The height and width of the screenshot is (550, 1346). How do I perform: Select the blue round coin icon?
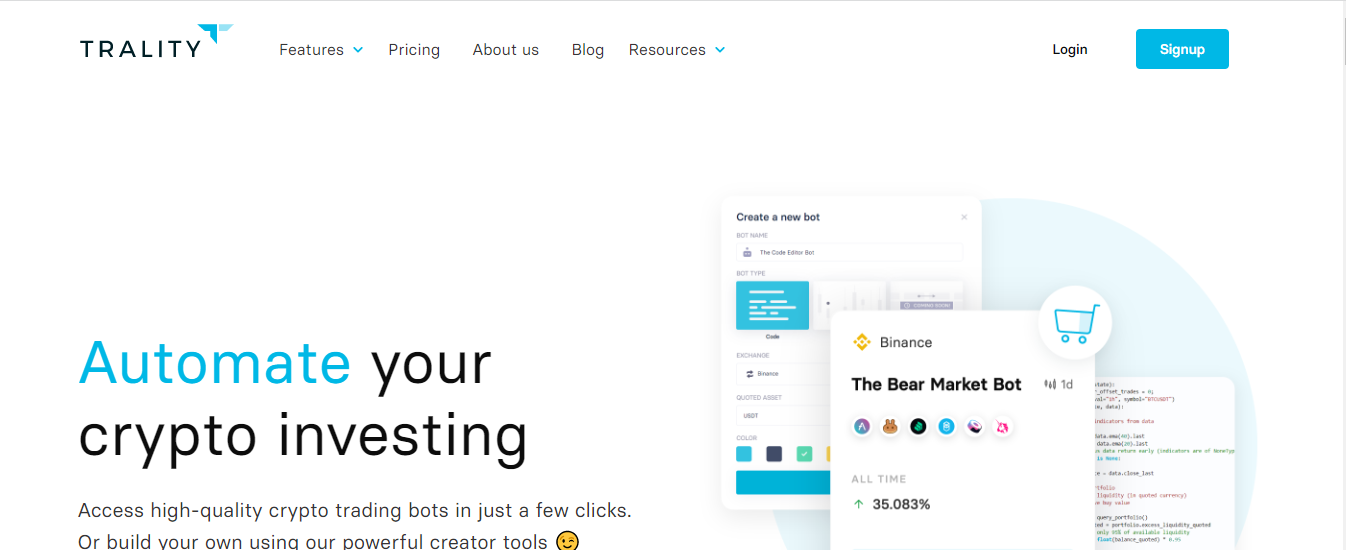tap(946, 427)
